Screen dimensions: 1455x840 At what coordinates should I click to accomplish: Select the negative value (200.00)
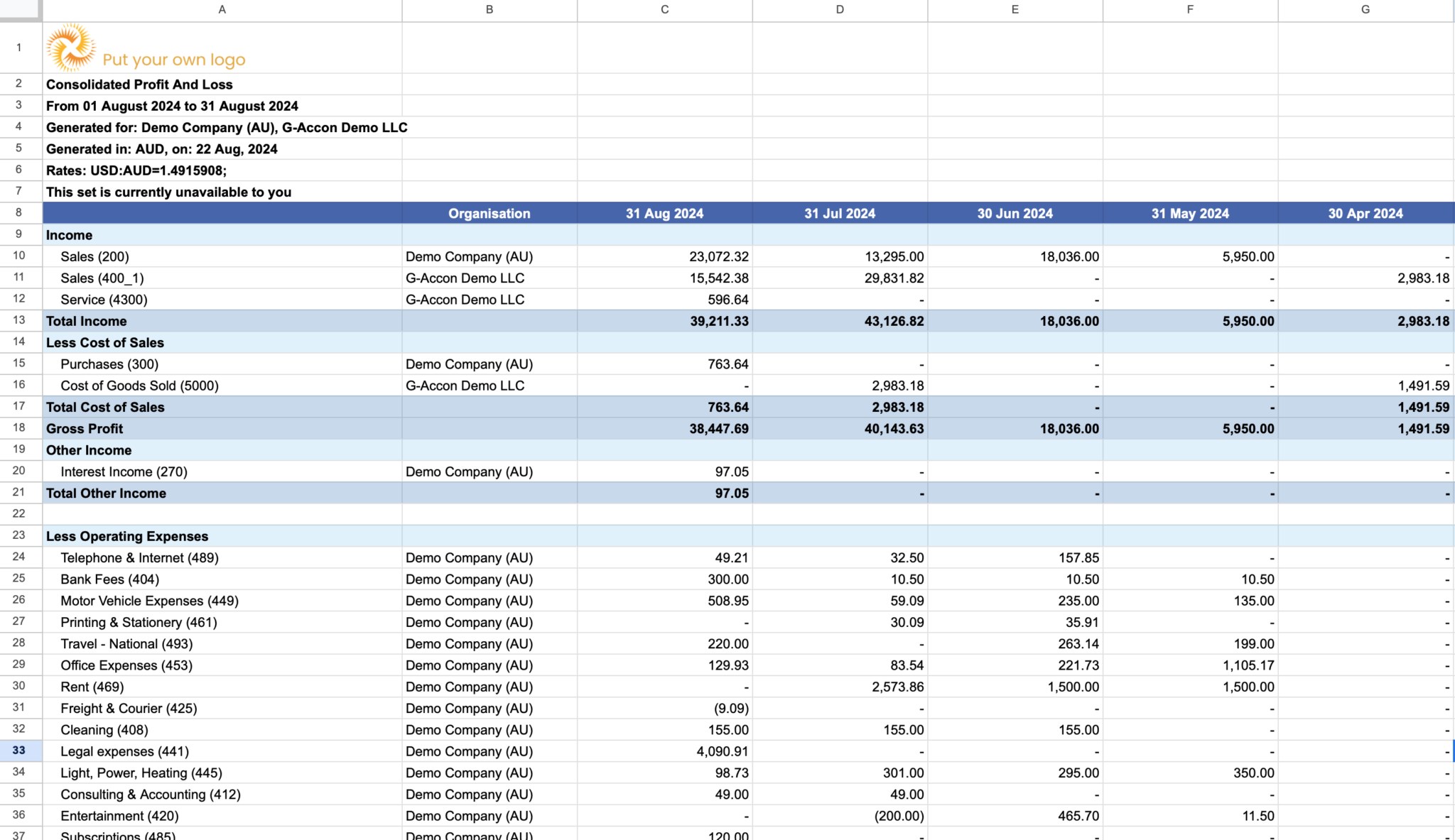point(840,816)
